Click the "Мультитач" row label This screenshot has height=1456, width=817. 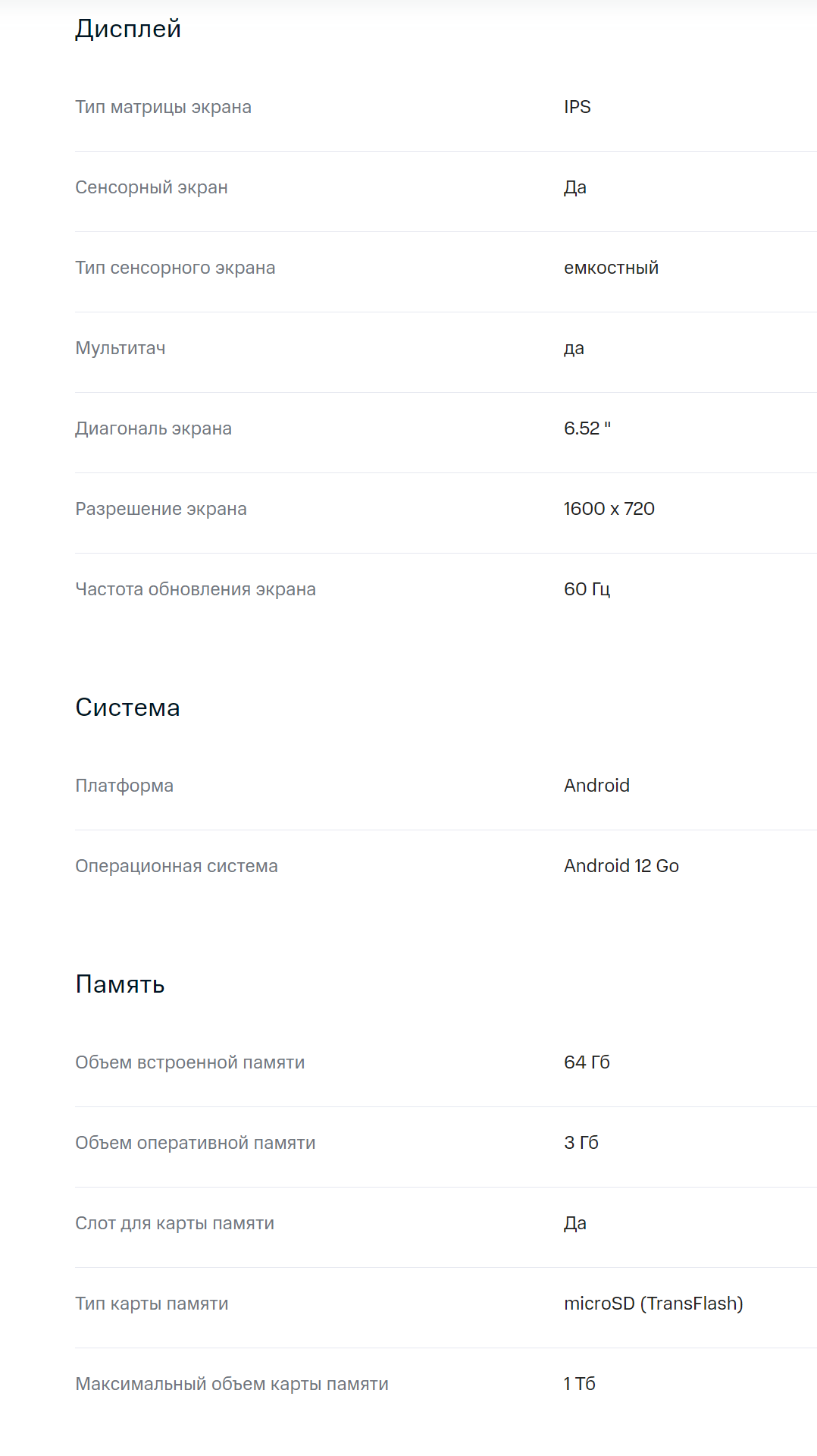point(121,348)
